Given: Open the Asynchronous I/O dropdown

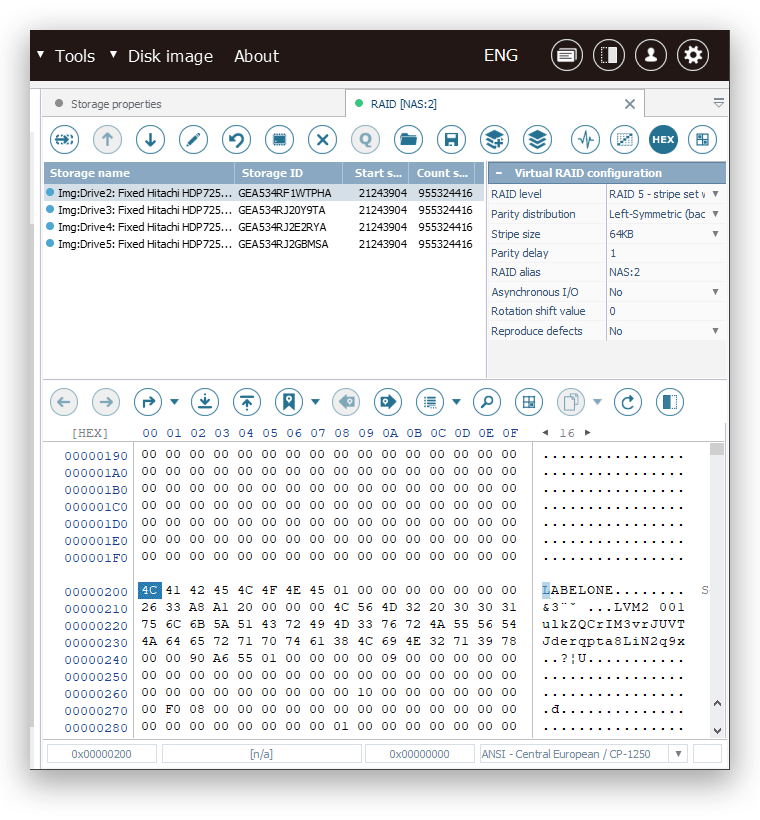Looking at the screenshot, I should coord(716,292).
